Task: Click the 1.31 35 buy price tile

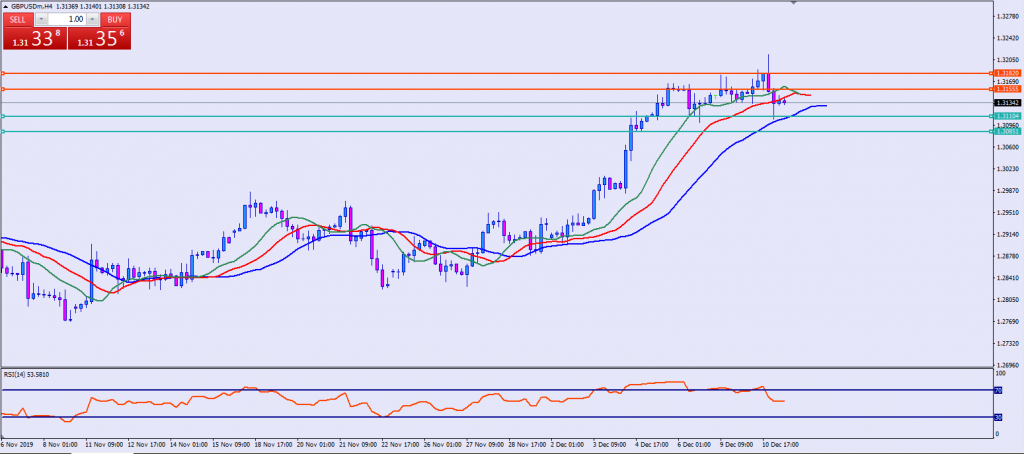Action: point(98,39)
